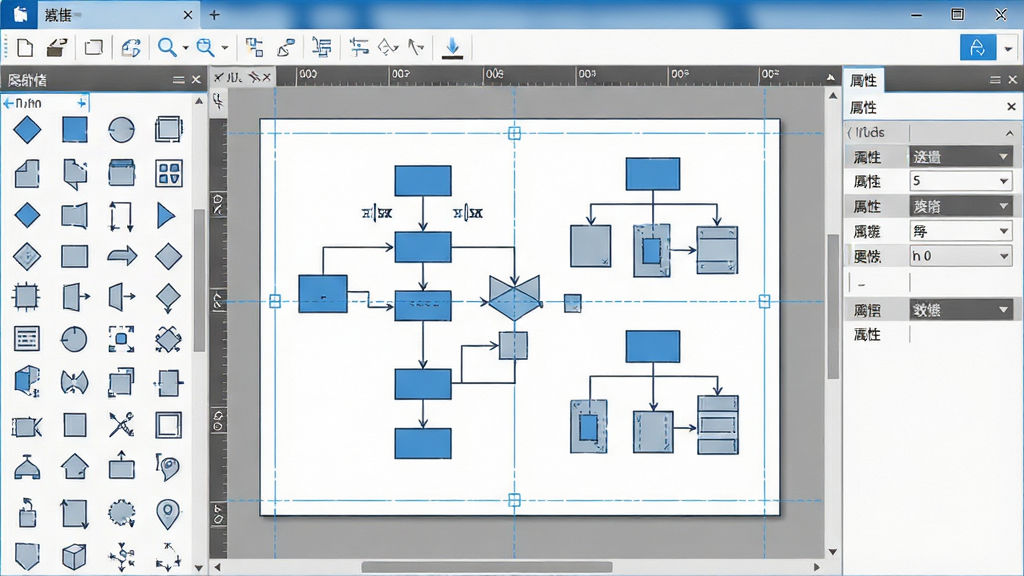Click the blue download arrow icon
Screen dimensions: 1024x576
coord(452,48)
